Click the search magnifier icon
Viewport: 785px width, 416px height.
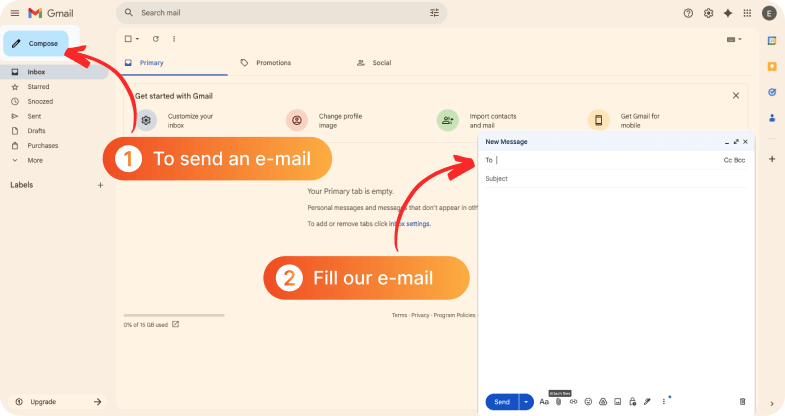pyautogui.click(x=129, y=13)
